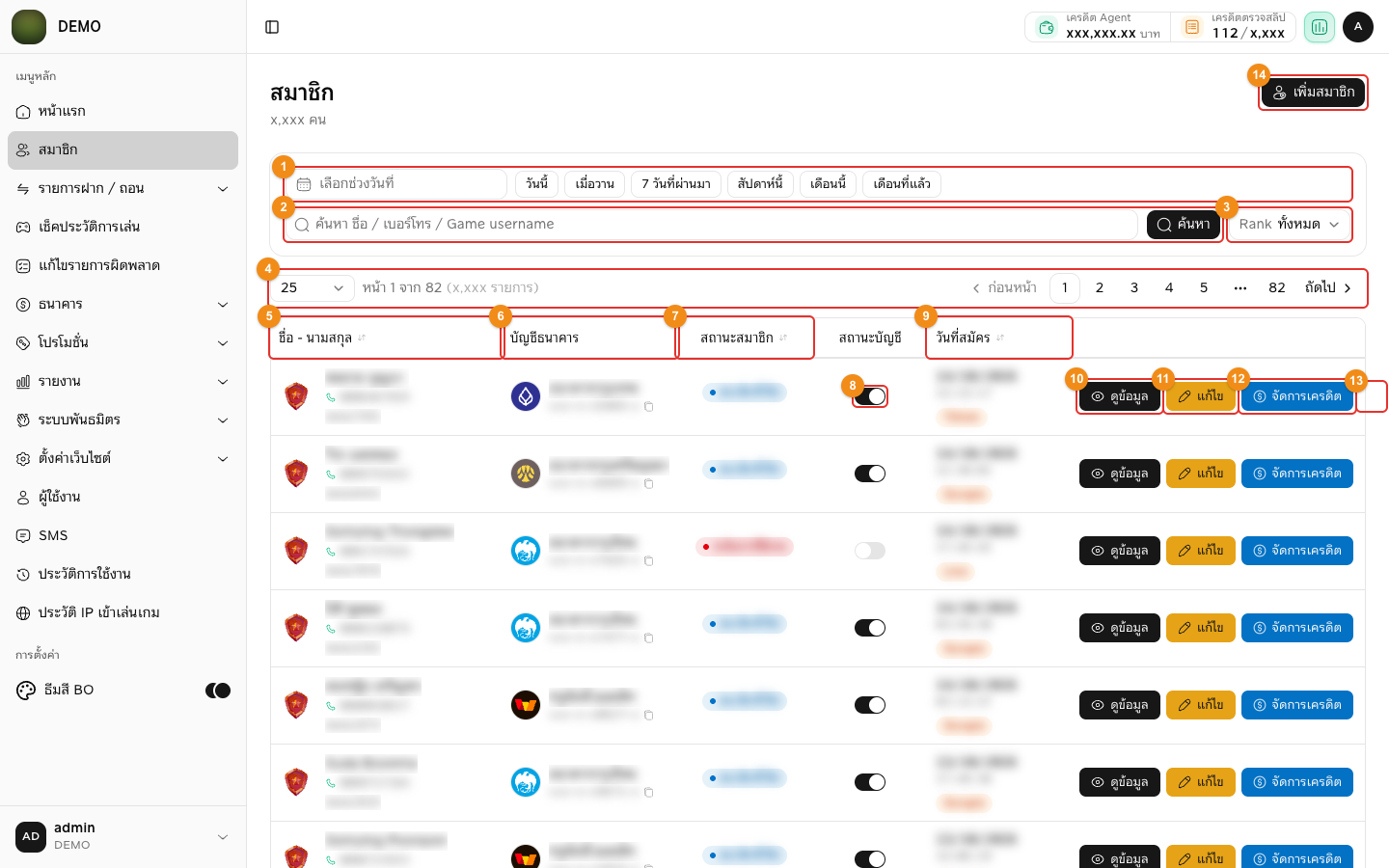
Task: Filter by 7 วันที่ผ่านมา
Action: pos(676,184)
